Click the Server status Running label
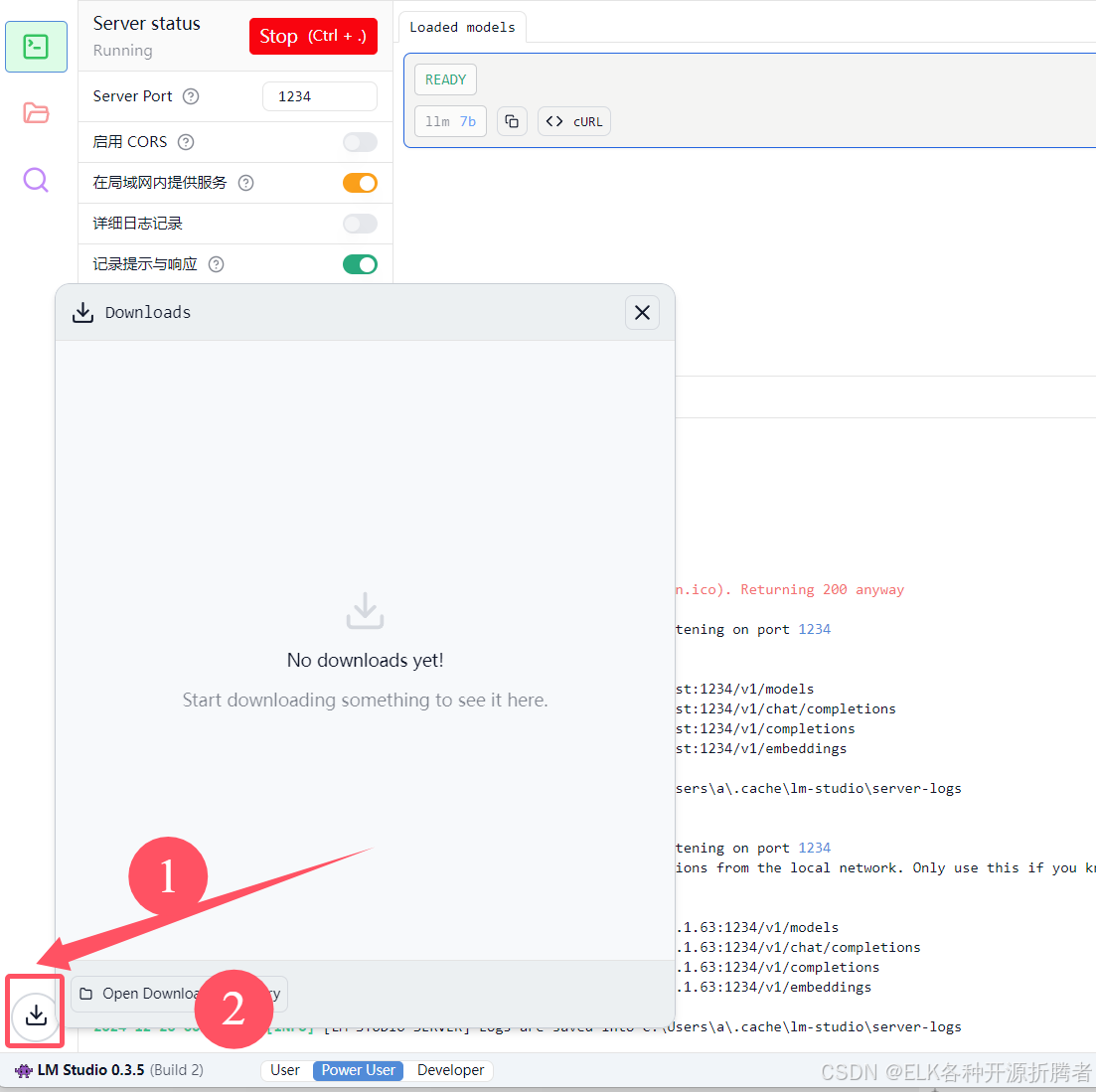The image size is (1096, 1092). point(122,51)
